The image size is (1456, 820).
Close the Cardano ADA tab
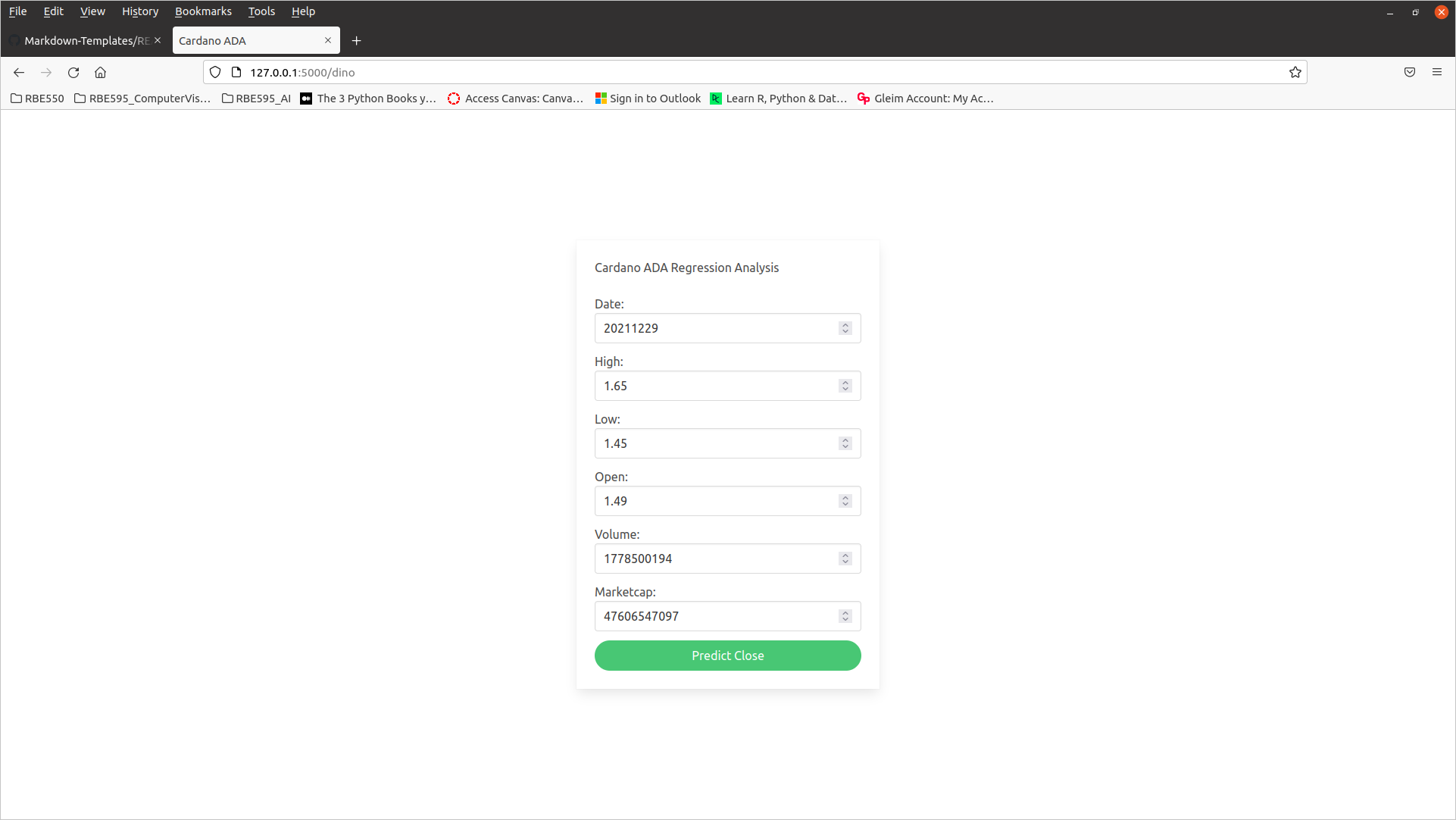pyautogui.click(x=328, y=41)
